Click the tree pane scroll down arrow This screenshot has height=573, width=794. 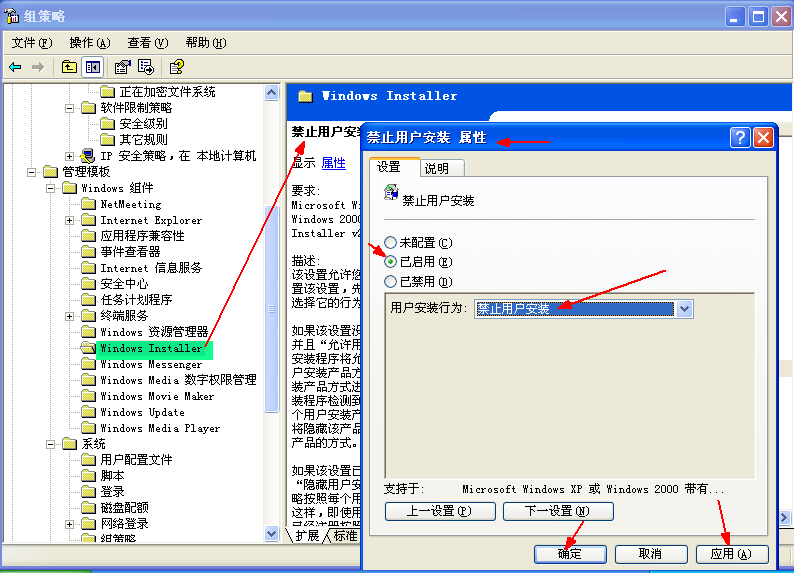[x=271, y=534]
